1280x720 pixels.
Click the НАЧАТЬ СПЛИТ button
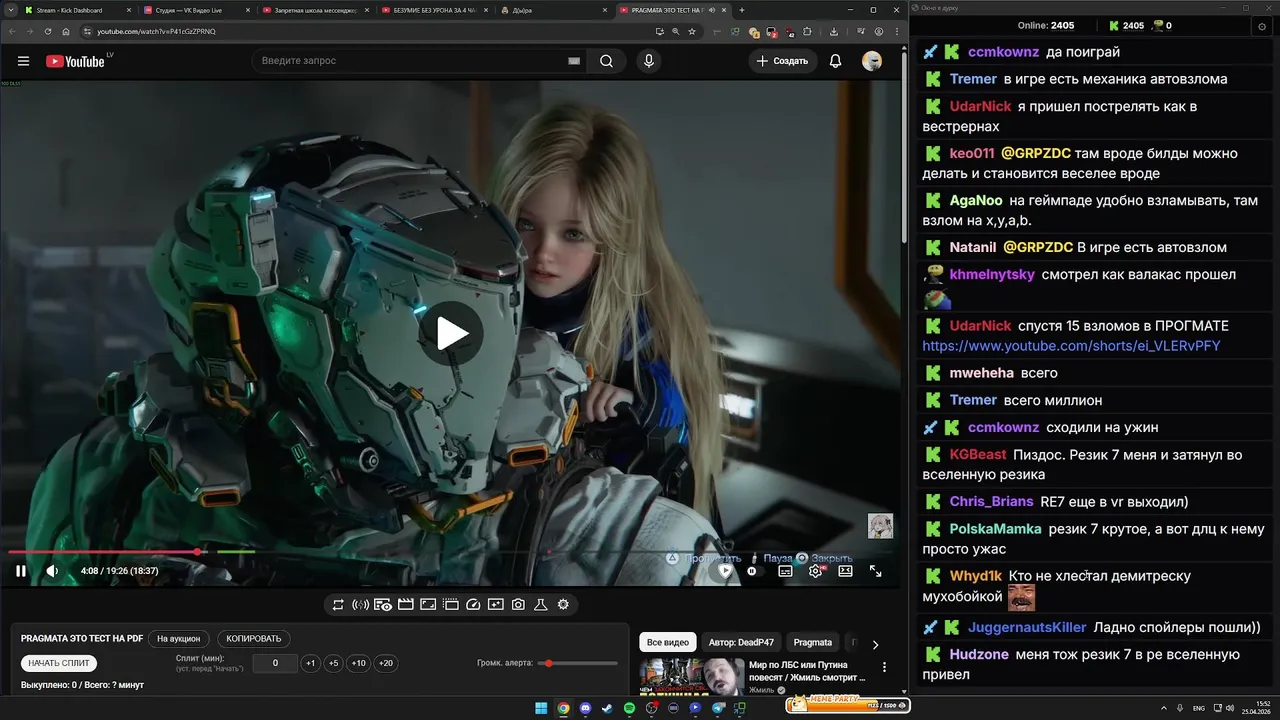pos(59,663)
